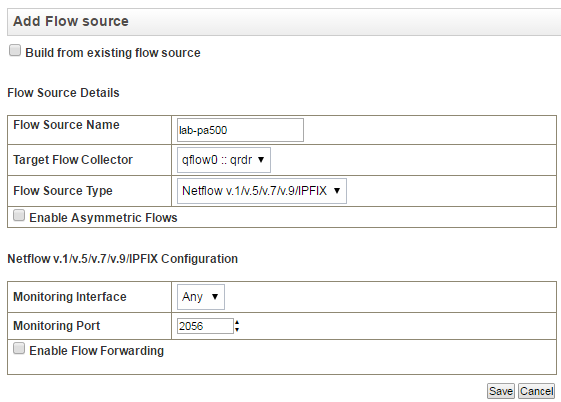
Task: Save the new flow source
Action: 501,391
